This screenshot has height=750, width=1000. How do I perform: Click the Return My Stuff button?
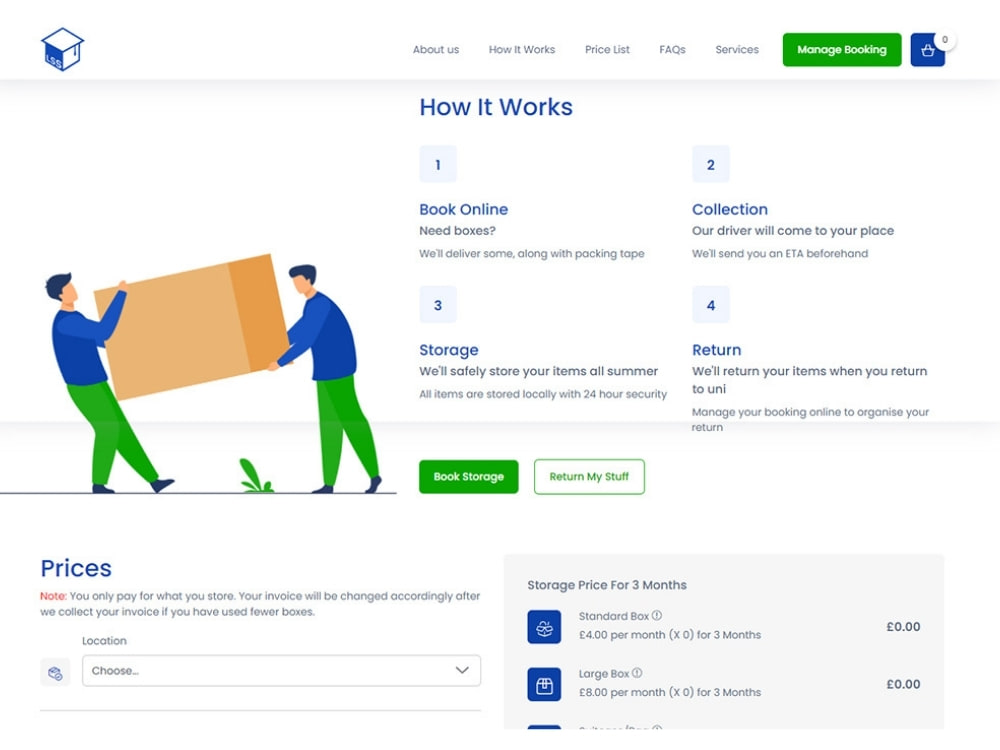589,476
